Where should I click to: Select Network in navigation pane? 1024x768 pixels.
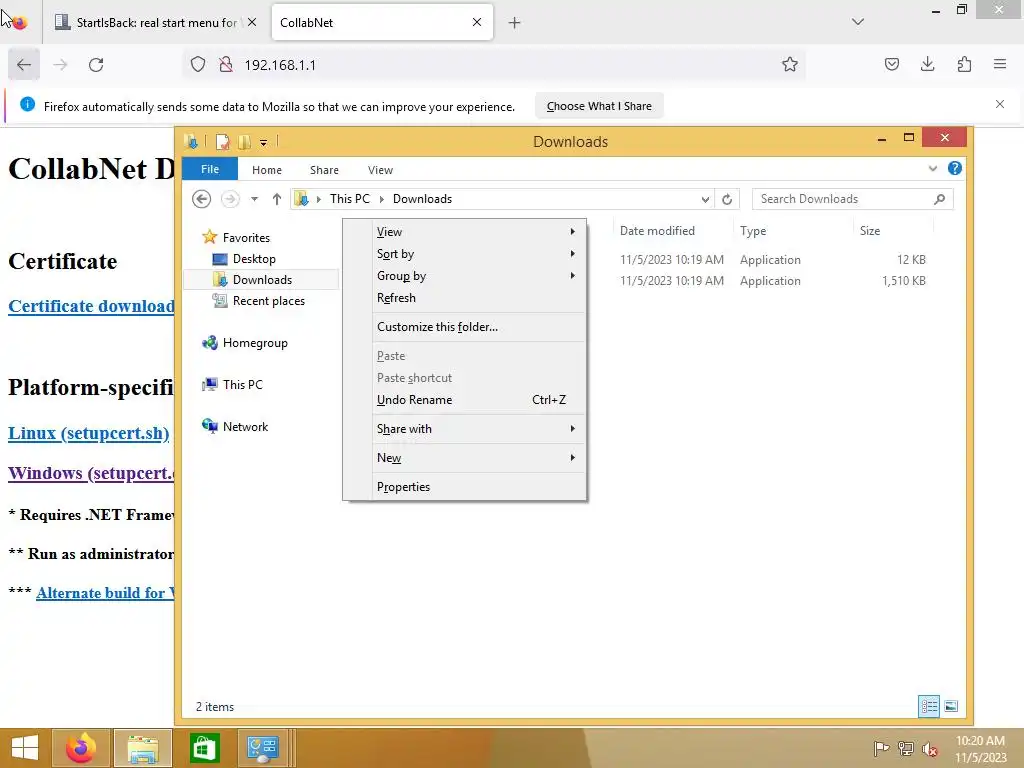(245, 426)
